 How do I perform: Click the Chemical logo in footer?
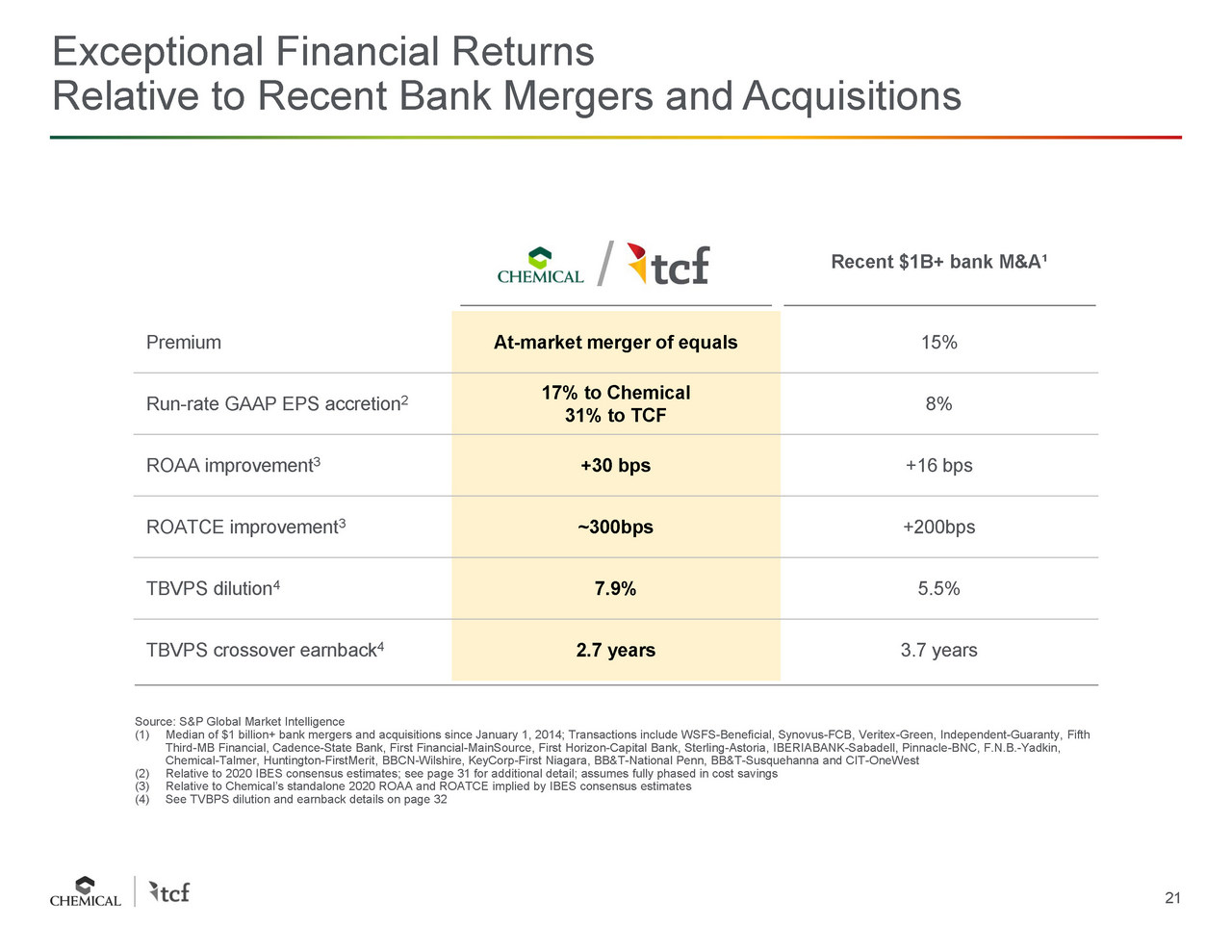click(x=86, y=891)
